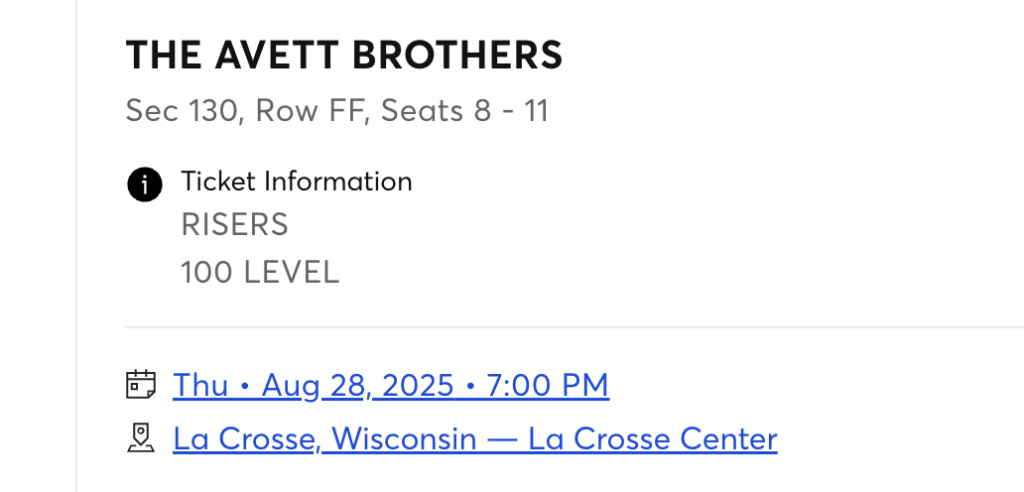Screen dimensions: 1024x492
Task: Click the dash separator in venue link
Action: pos(502,439)
